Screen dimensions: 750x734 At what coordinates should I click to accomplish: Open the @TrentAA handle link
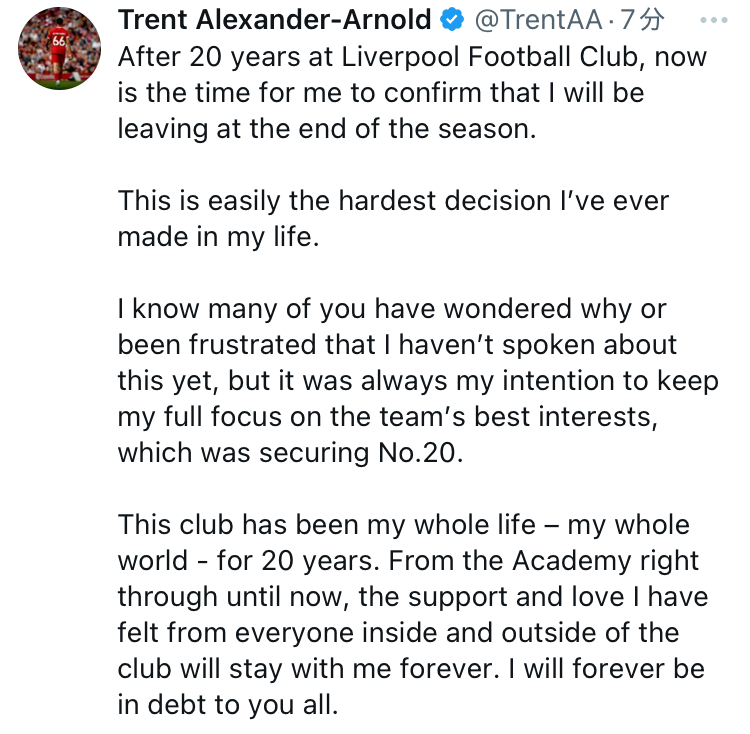pos(540,20)
